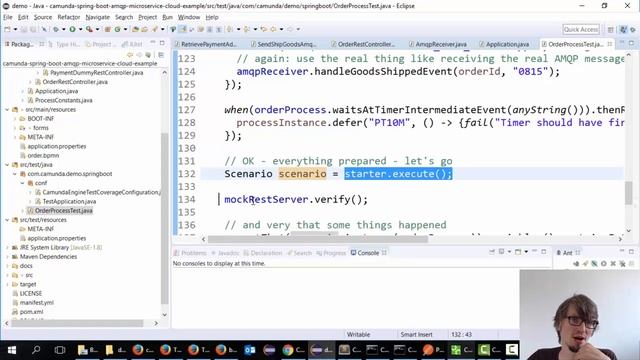
Task: Click Remove All Buildfiles icon in Ant view
Action: (x=622, y=264)
